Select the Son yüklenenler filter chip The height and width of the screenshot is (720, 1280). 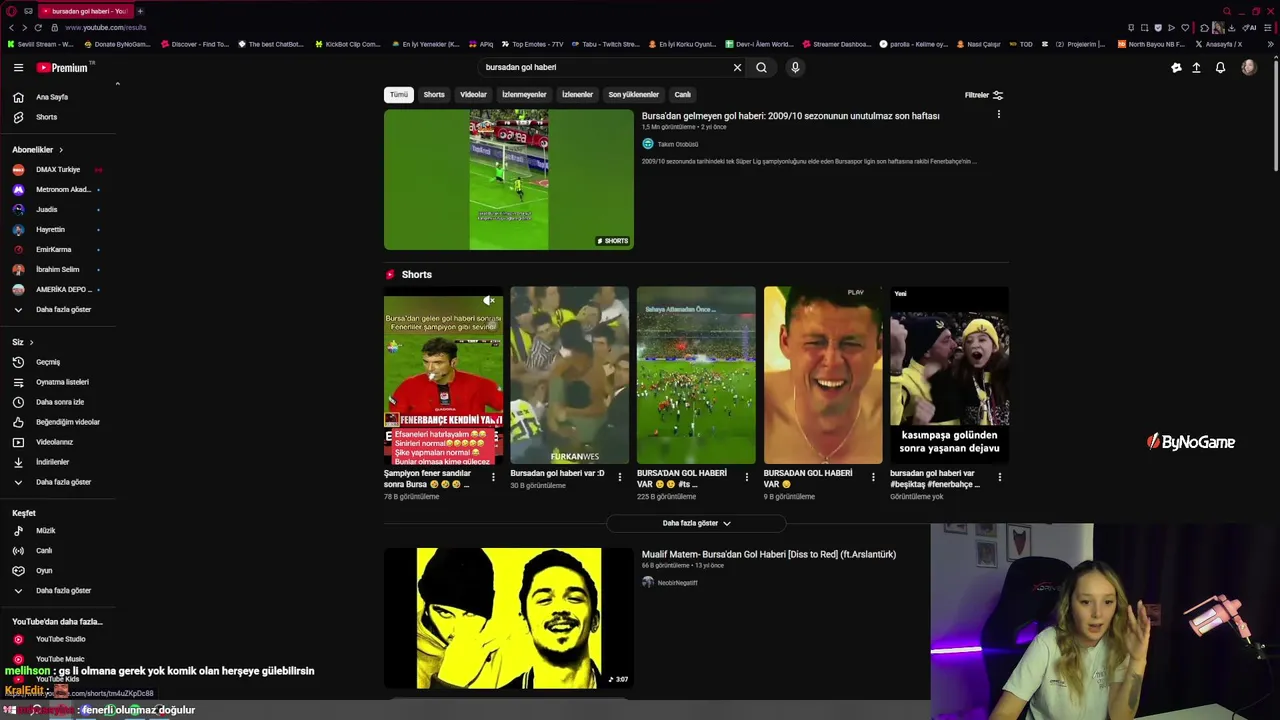[x=634, y=95]
